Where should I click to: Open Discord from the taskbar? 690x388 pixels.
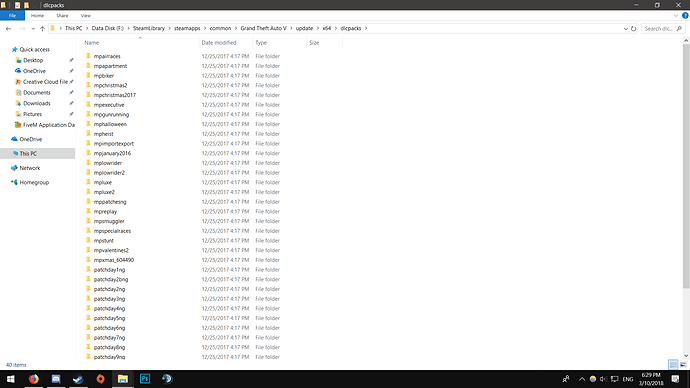point(56,379)
